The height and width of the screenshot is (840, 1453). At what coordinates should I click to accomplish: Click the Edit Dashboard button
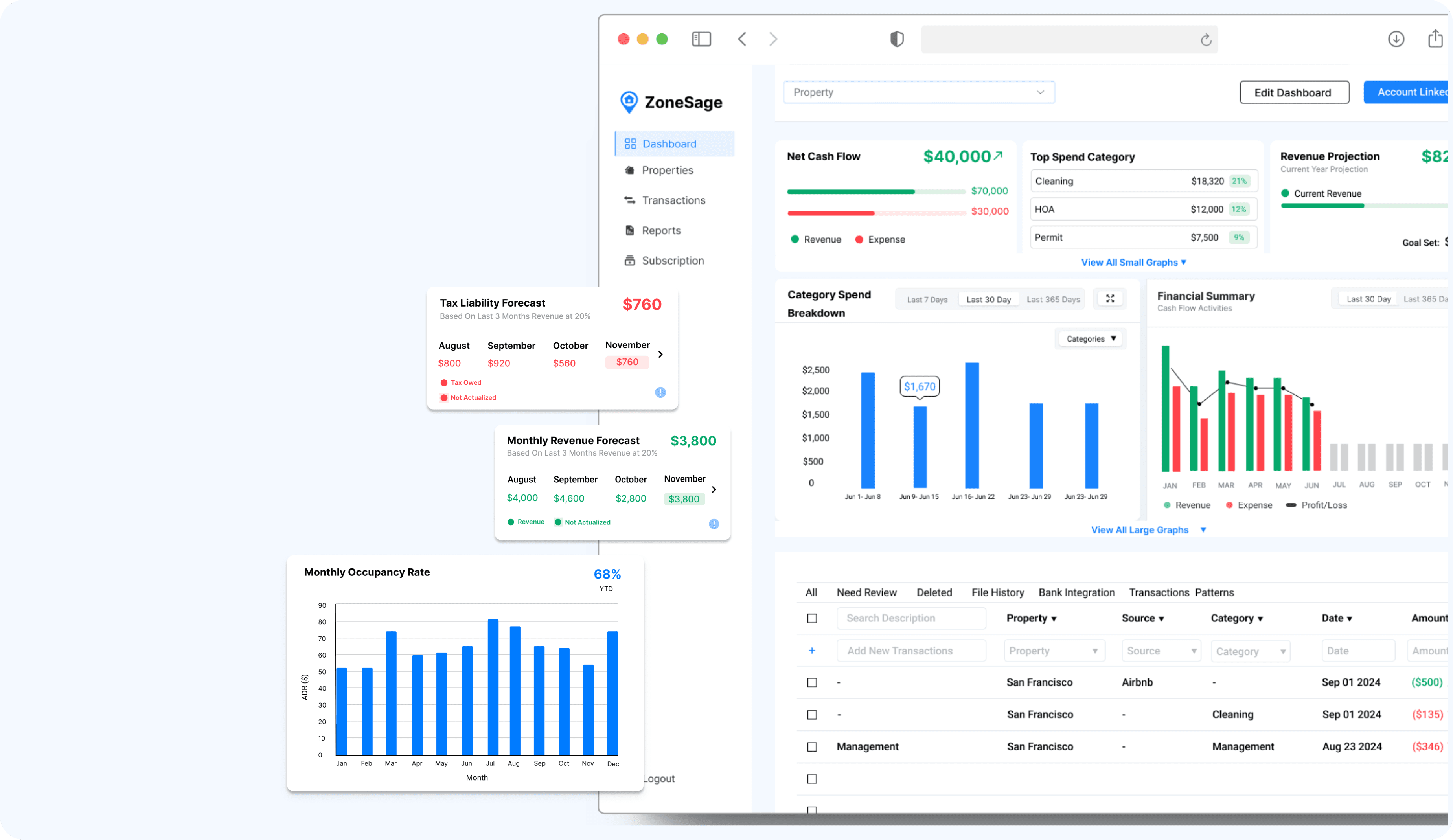click(1294, 93)
